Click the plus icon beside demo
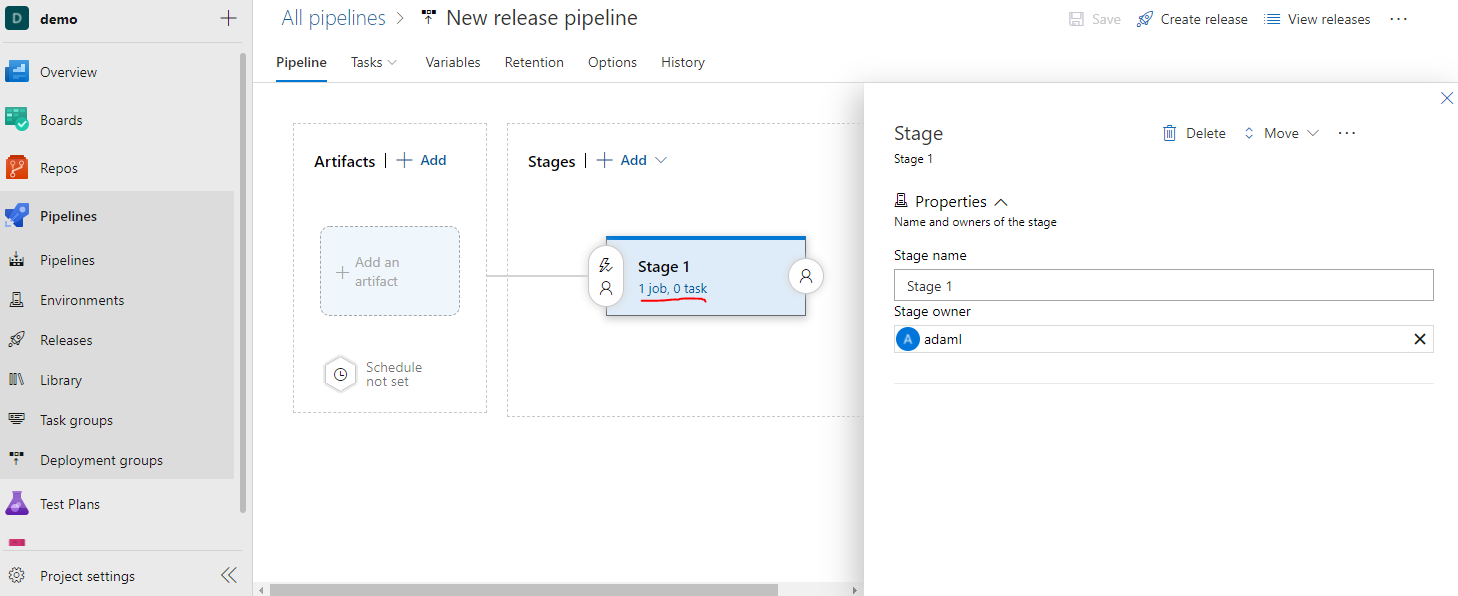1458x596 pixels. coord(228,19)
